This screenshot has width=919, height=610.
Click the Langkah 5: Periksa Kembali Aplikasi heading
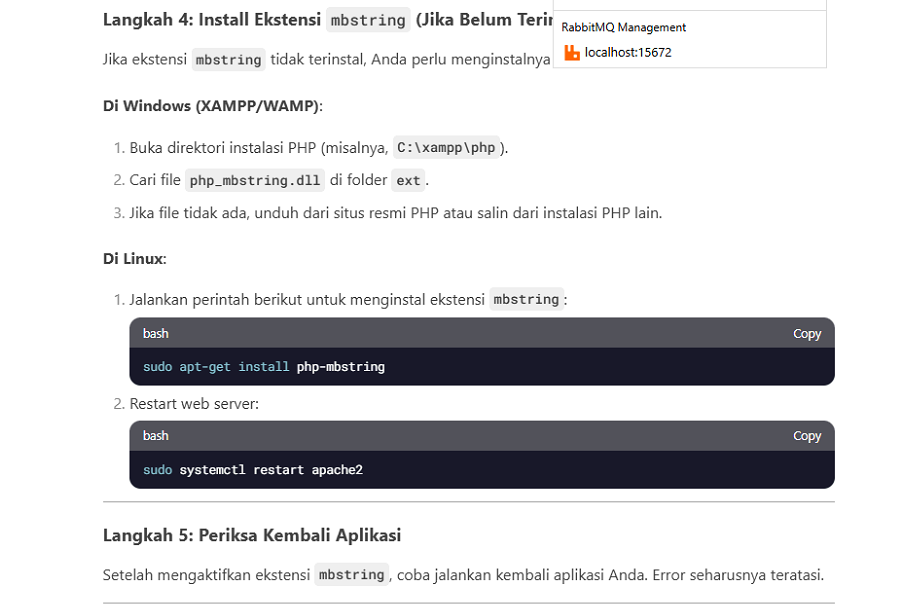[252, 535]
